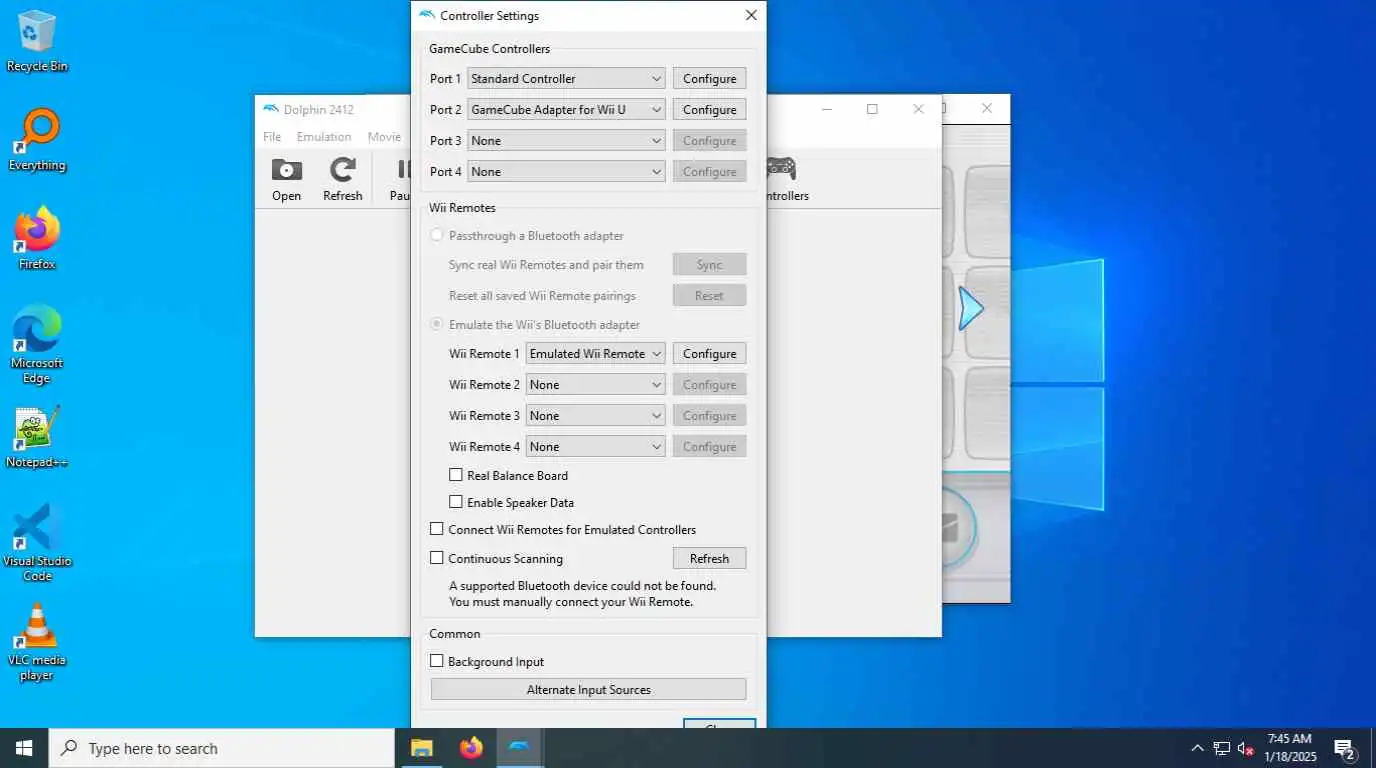Open the File menu in Dolphin
Image resolution: width=1376 pixels, height=768 pixels.
(272, 137)
